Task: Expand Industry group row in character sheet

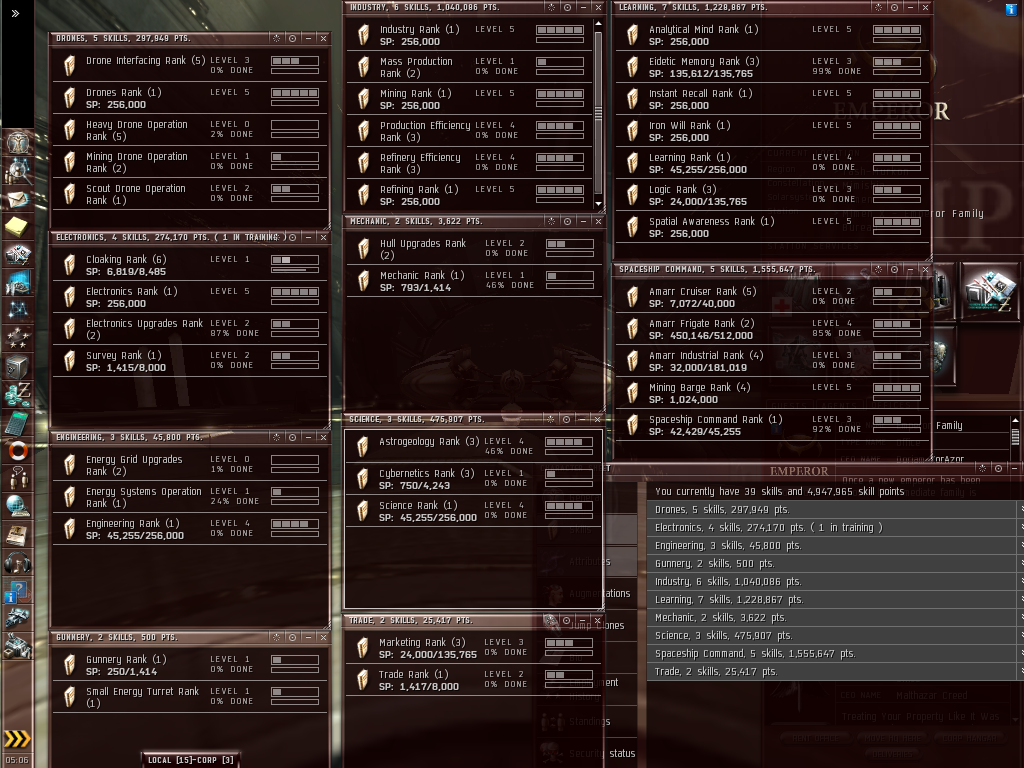Action: 835,581
